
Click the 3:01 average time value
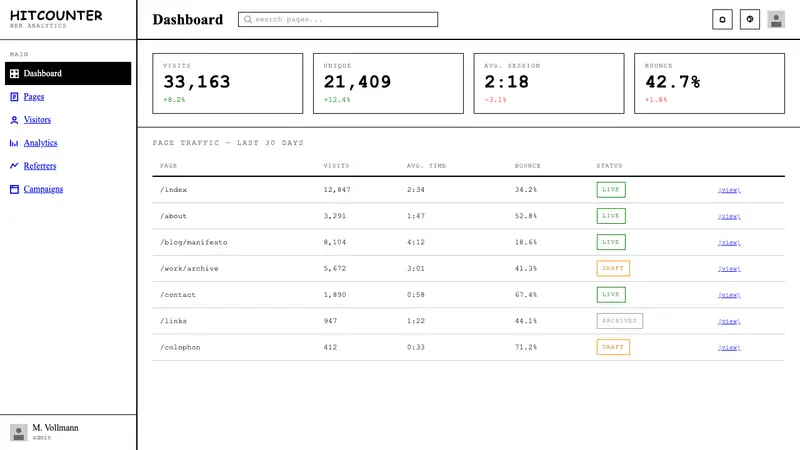[x=416, y=268]
